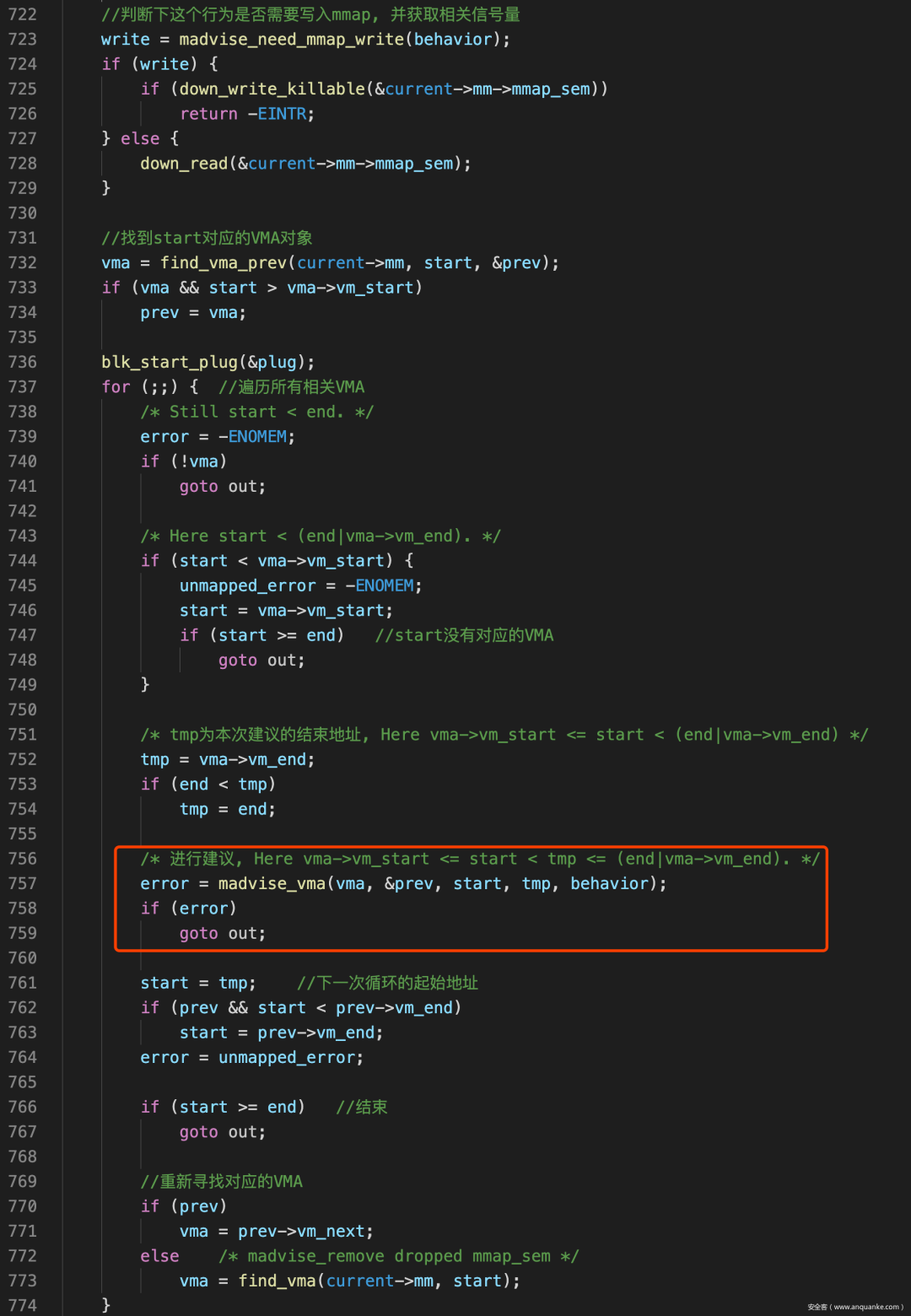
Task: Click 'if (error)' on line 758
Action: point(189,909)
